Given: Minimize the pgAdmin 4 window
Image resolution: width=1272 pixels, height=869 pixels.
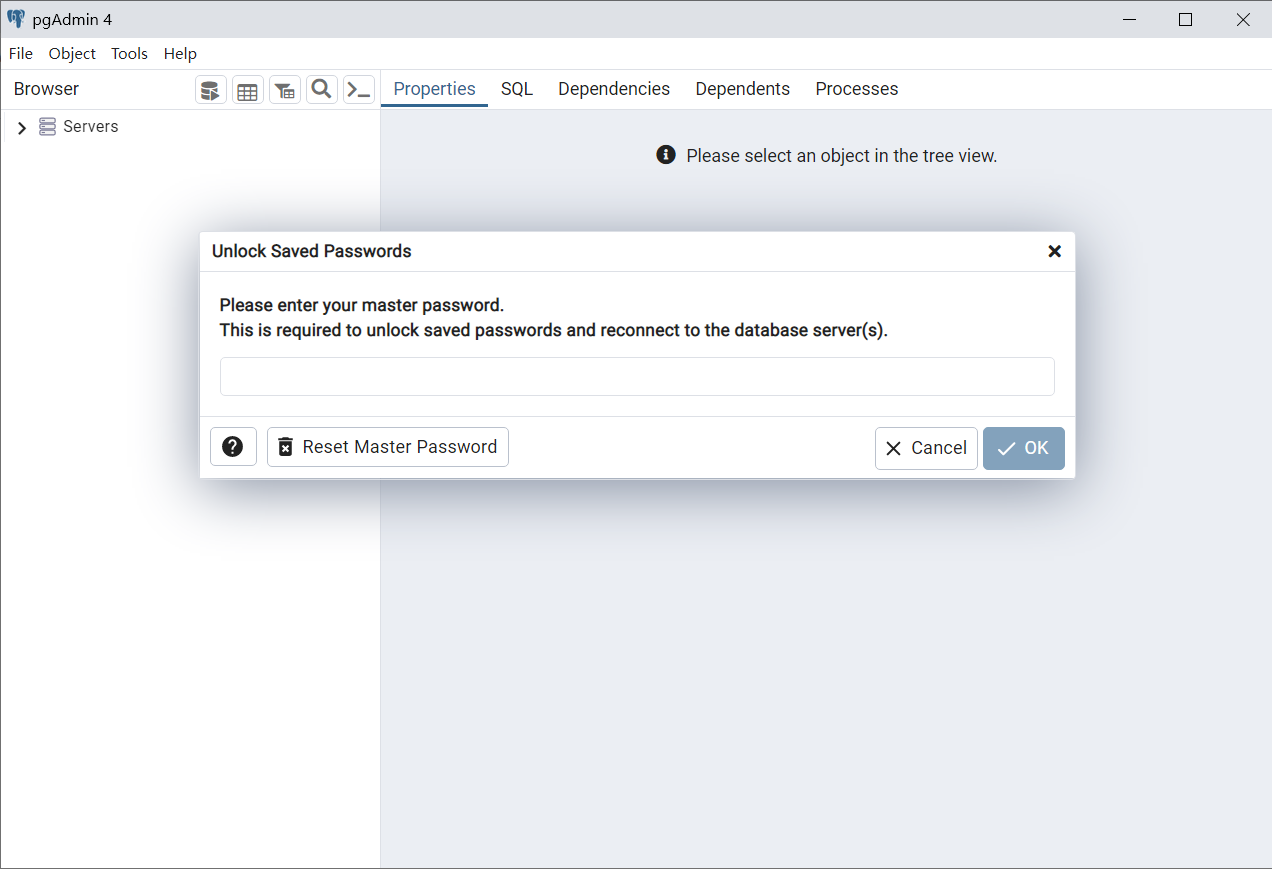Looking at the screenshot, I should (x=1129, y=19).
